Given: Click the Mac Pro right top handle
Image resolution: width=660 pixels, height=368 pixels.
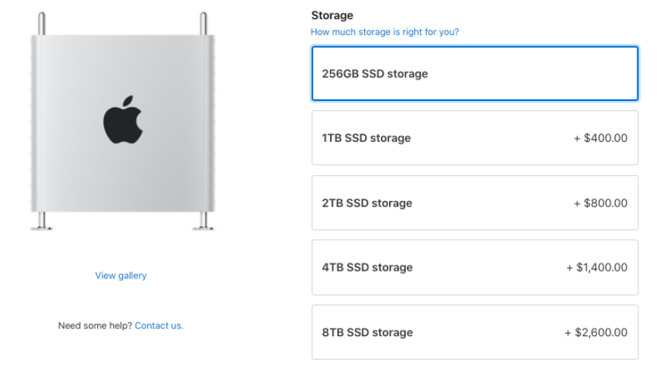Looking at the screenshot, I should (203, 24).
